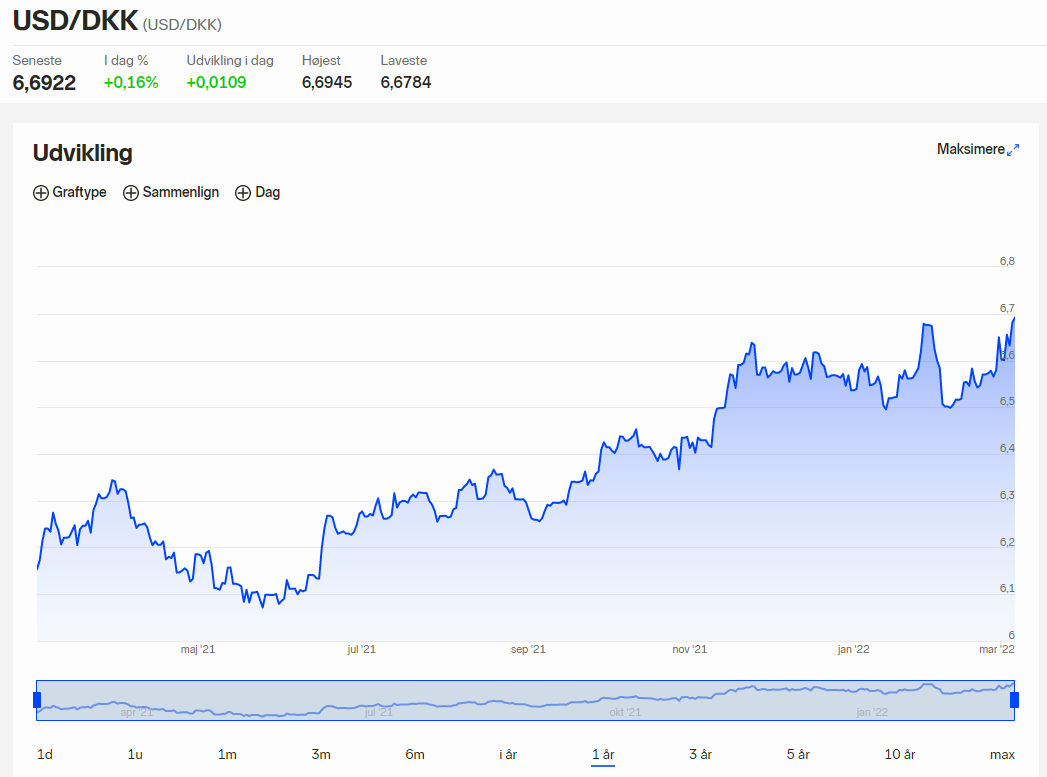
Task: Open the Graftype plus icon
Action: pos(41,193)
